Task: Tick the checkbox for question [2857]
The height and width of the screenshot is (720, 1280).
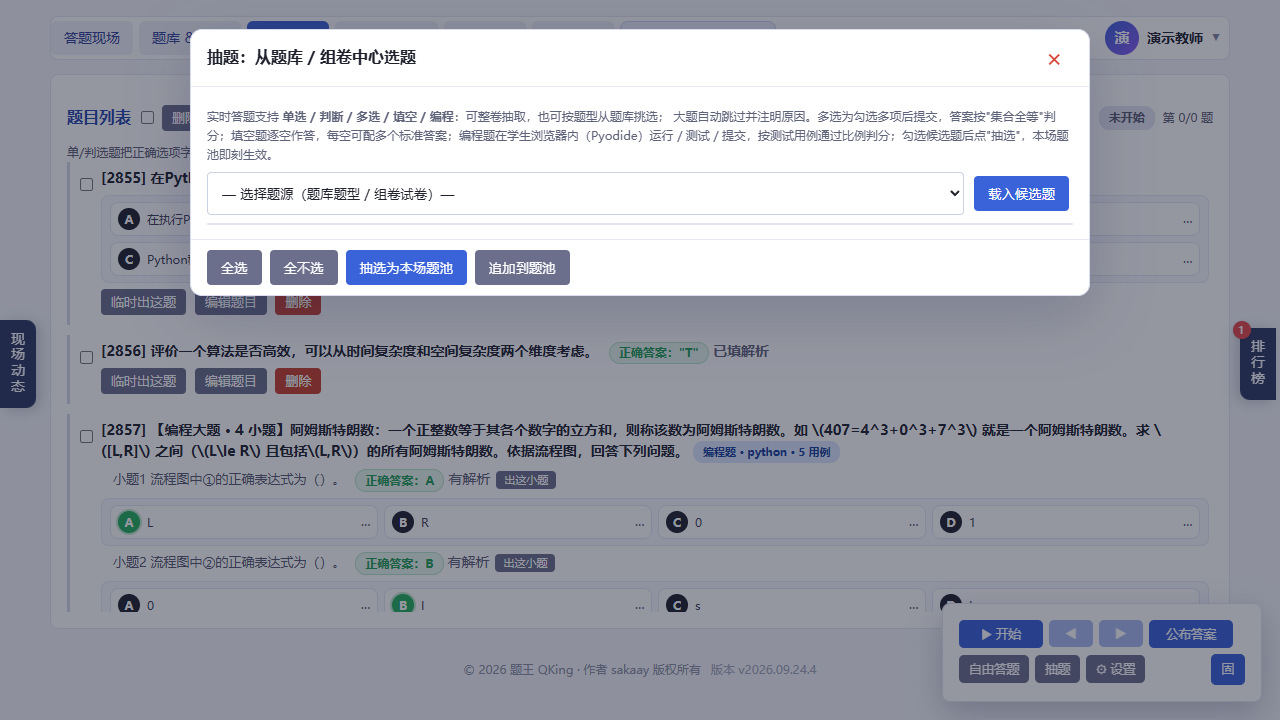Action: click(86, 436)
